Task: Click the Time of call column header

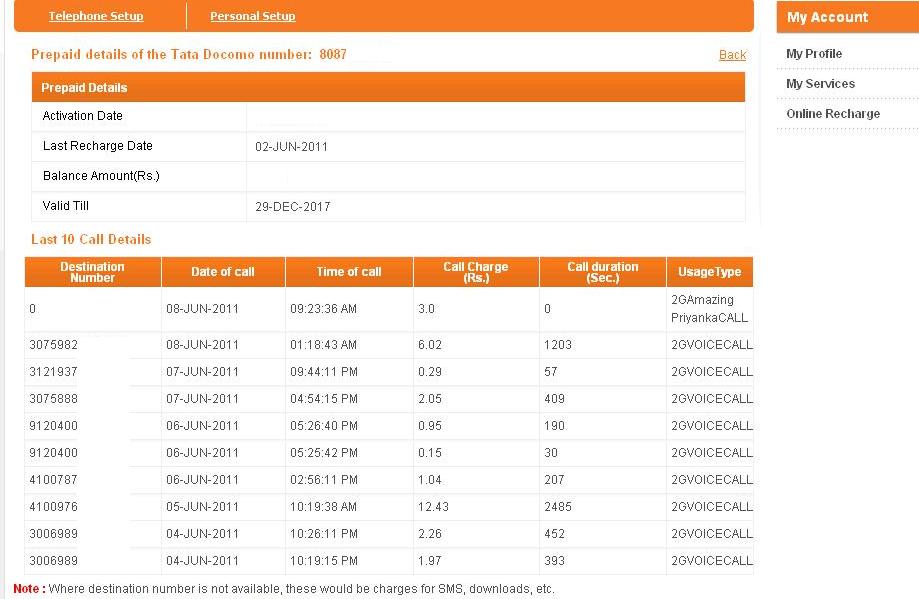Action: click(349, 272)
